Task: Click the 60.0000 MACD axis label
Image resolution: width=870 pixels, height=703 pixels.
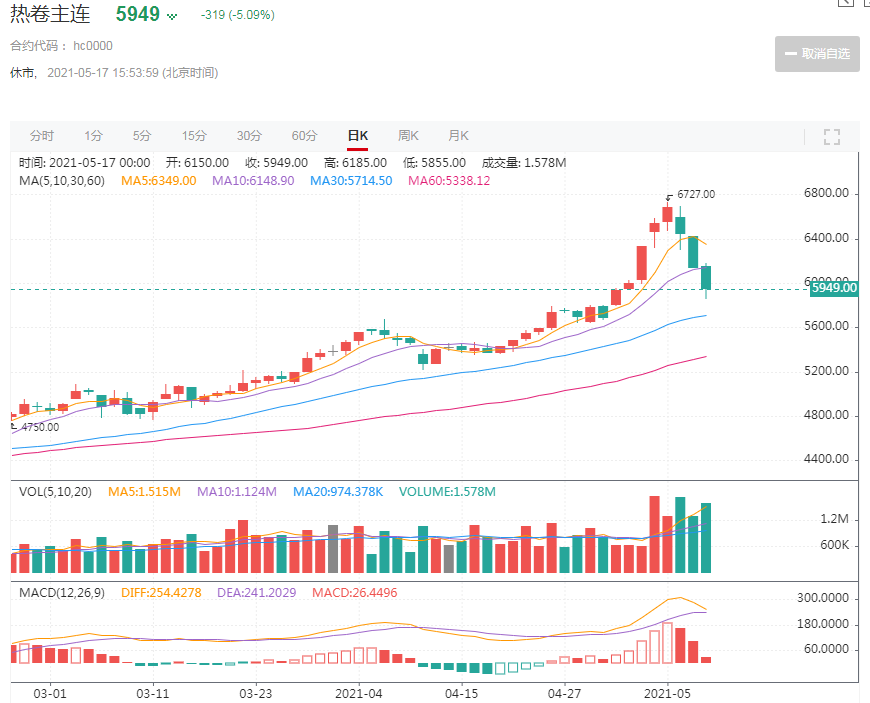Action: click(x=826, y=649)
